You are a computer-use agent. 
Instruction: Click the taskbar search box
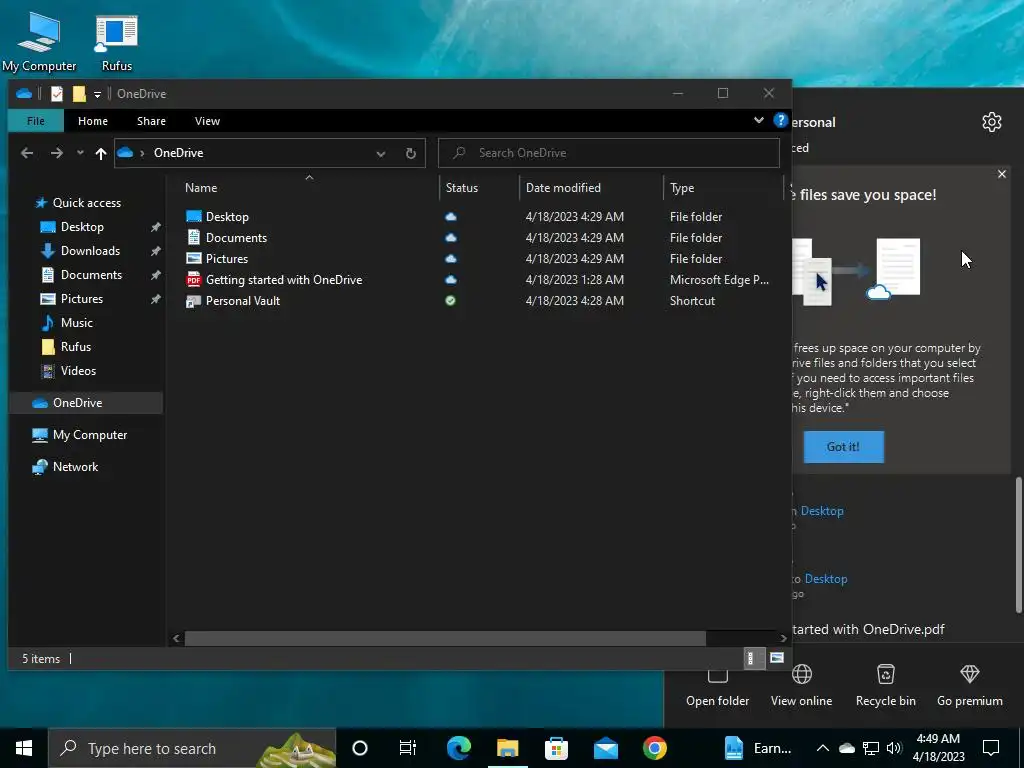192,748
